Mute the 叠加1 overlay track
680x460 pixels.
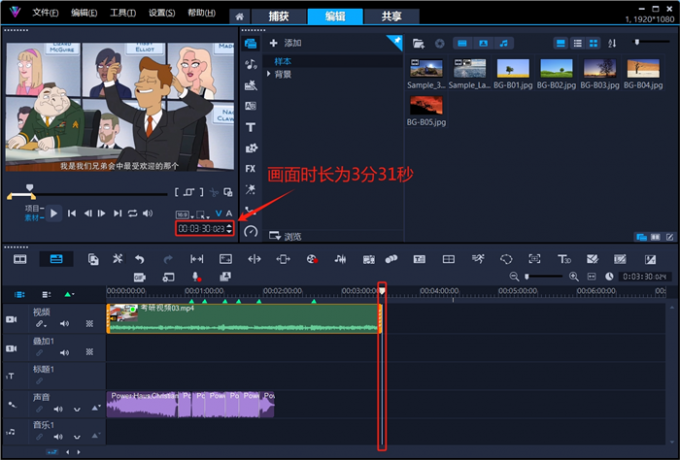click(x=64, y=353)
